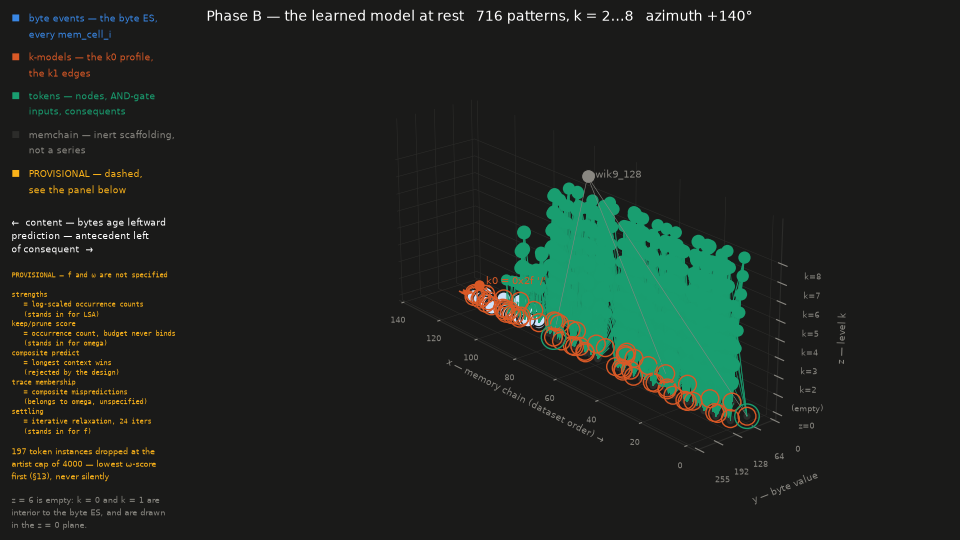Click the (empty) level axis label
The width and height of the screenshot is (960, 540).
(807, 408)
